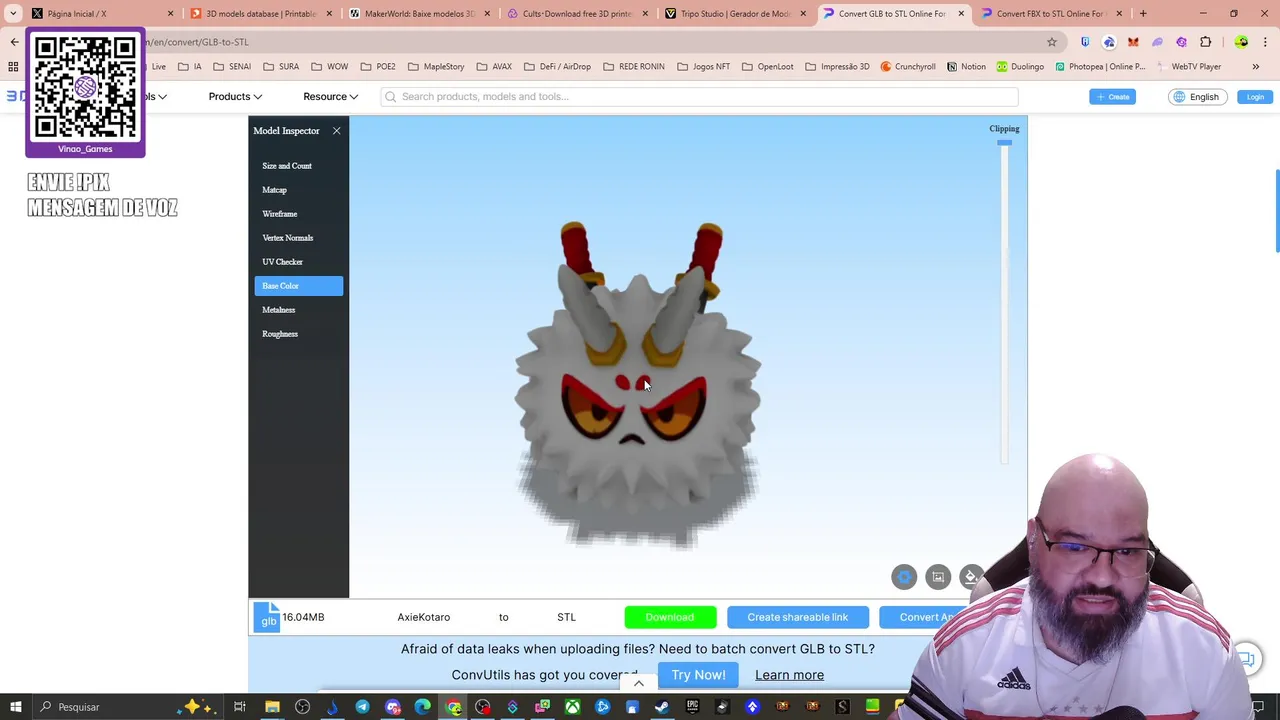Expand the Products dropdown menu

coord(235,97)
